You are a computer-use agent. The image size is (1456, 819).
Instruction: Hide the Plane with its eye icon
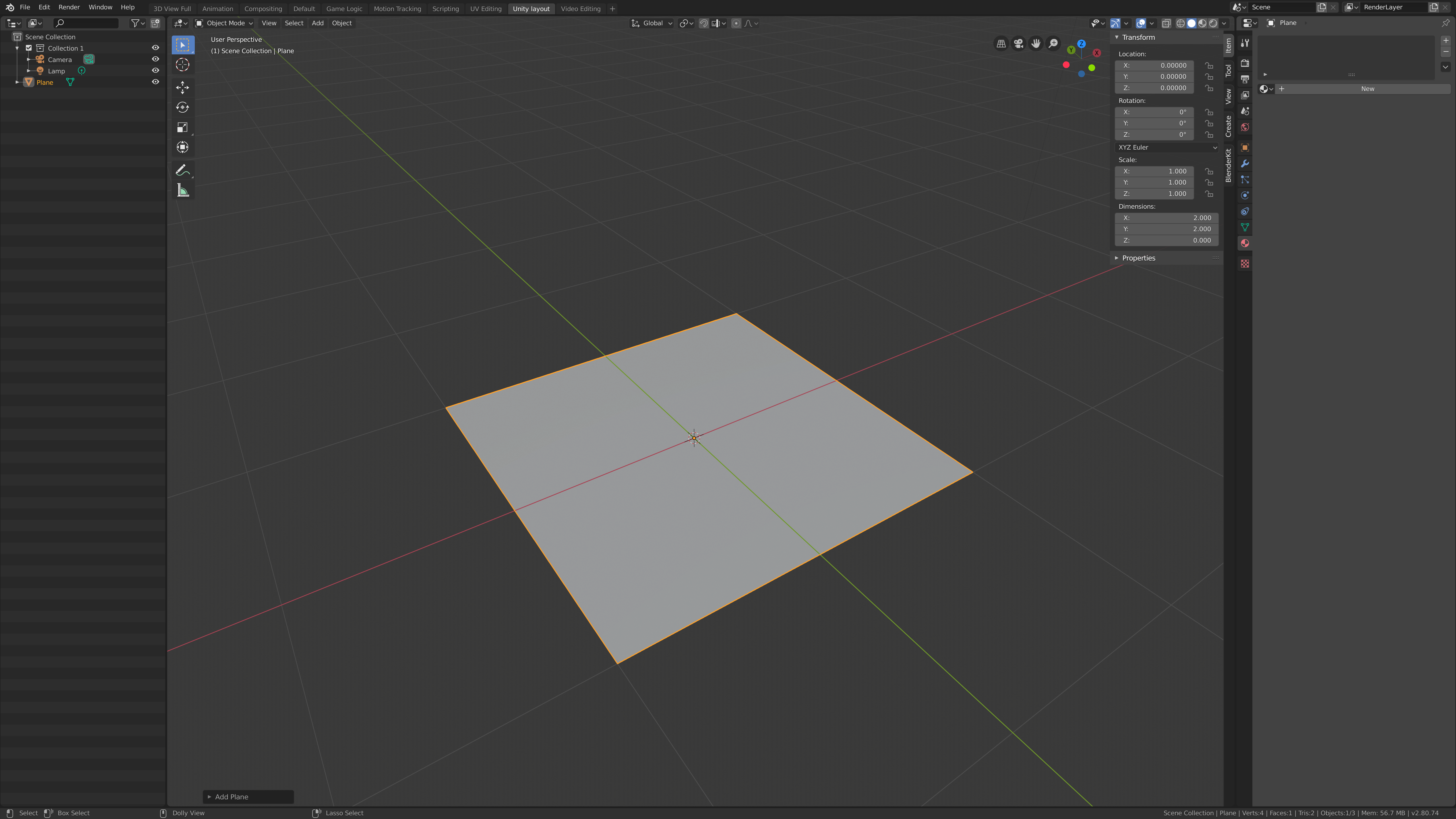(156, 82)
